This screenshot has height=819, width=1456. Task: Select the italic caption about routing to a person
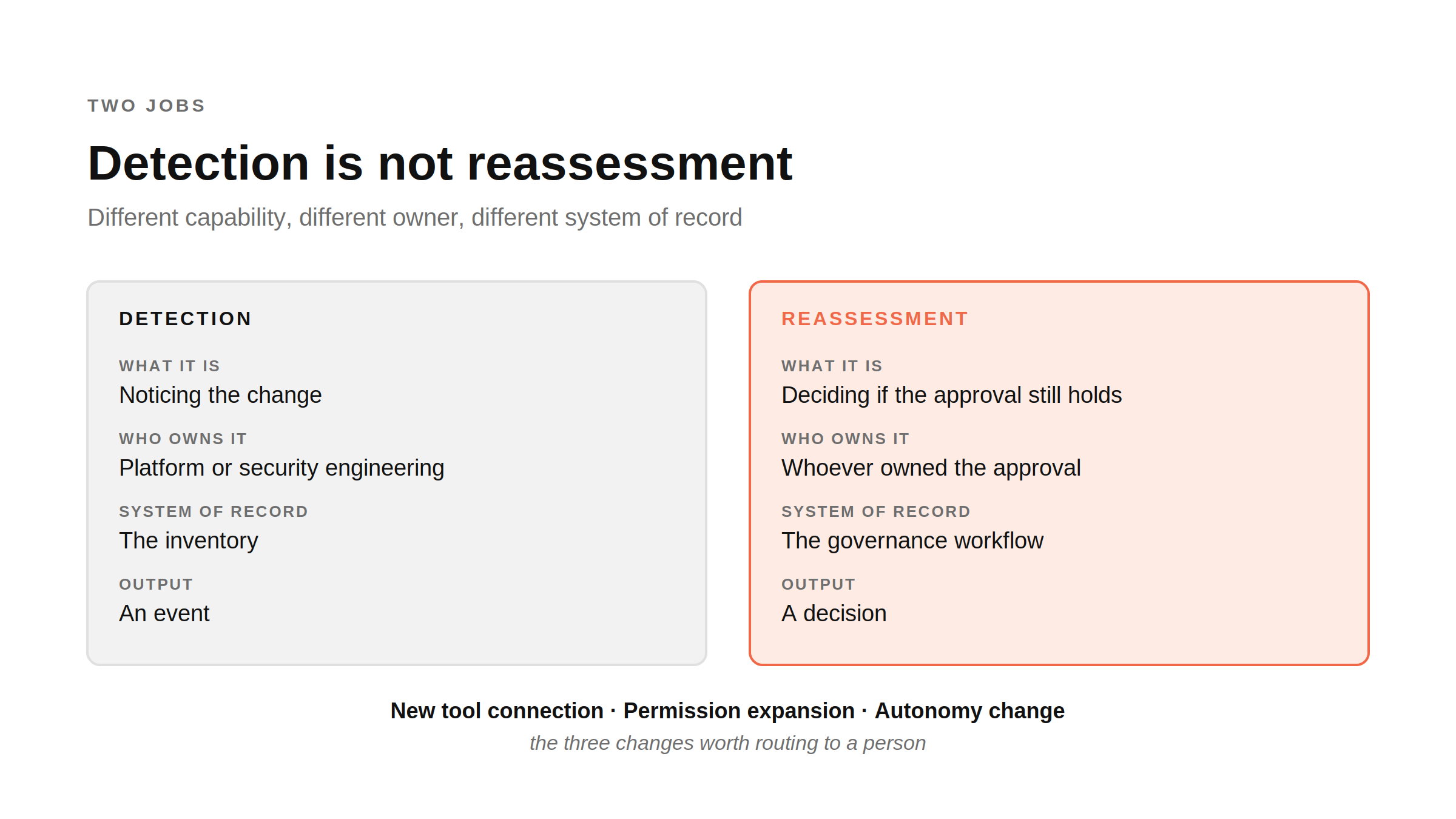727,743
